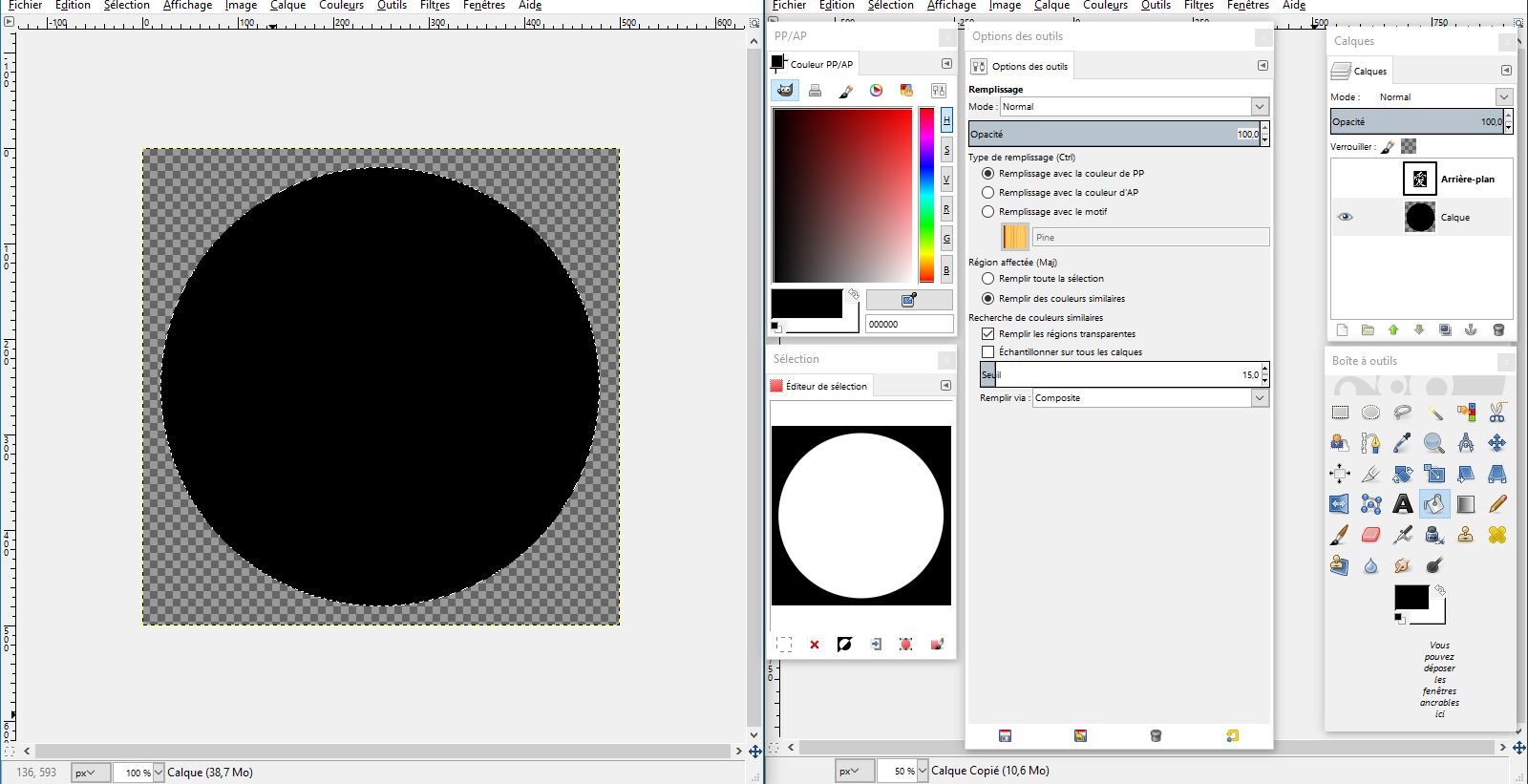Screen dimensions: 1528x784
Task: Uncheck Remplir les régions transparentes
Action: (x=988, y=334)
